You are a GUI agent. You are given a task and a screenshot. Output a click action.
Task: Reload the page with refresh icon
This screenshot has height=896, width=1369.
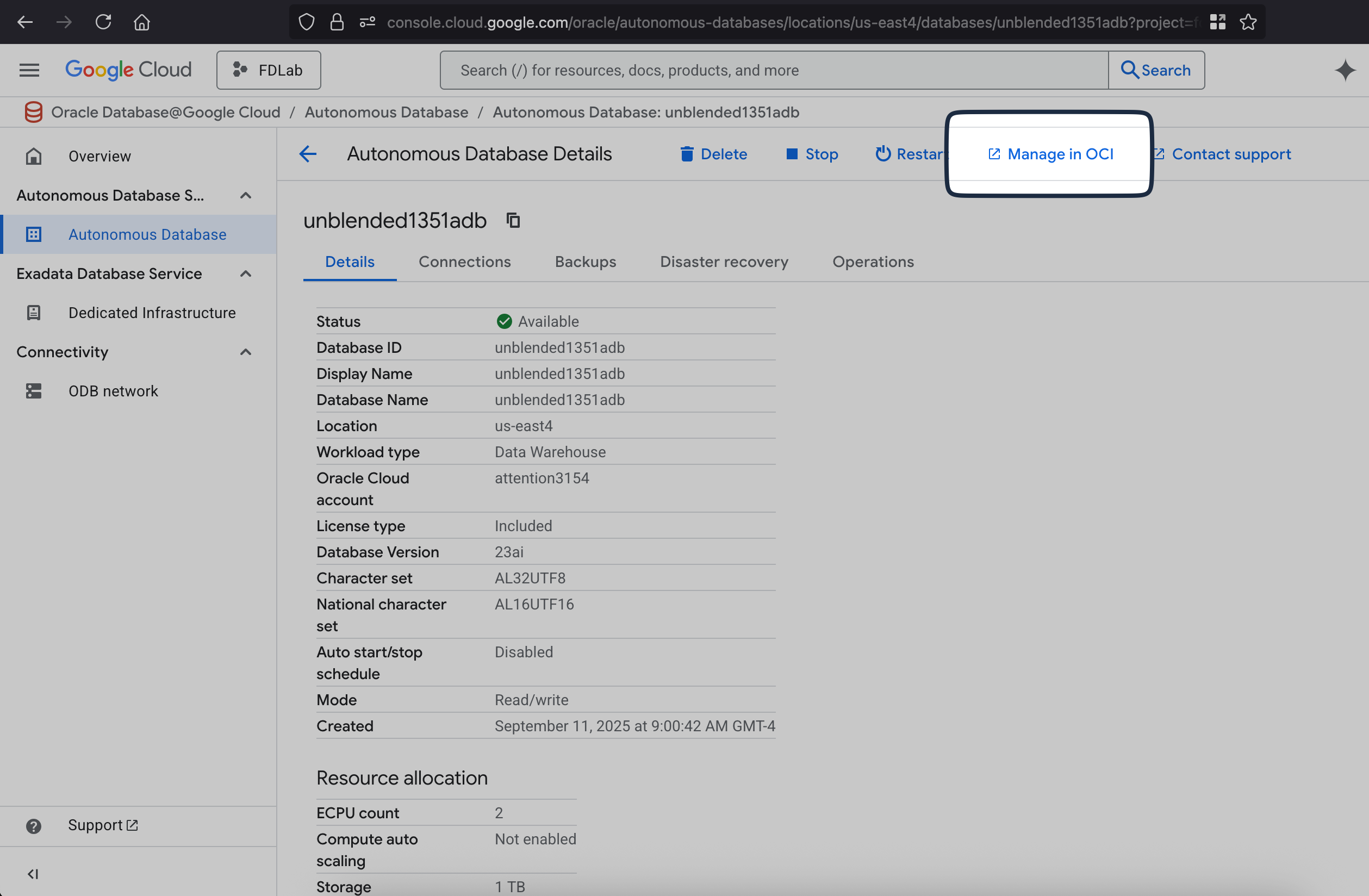[103, 22]
